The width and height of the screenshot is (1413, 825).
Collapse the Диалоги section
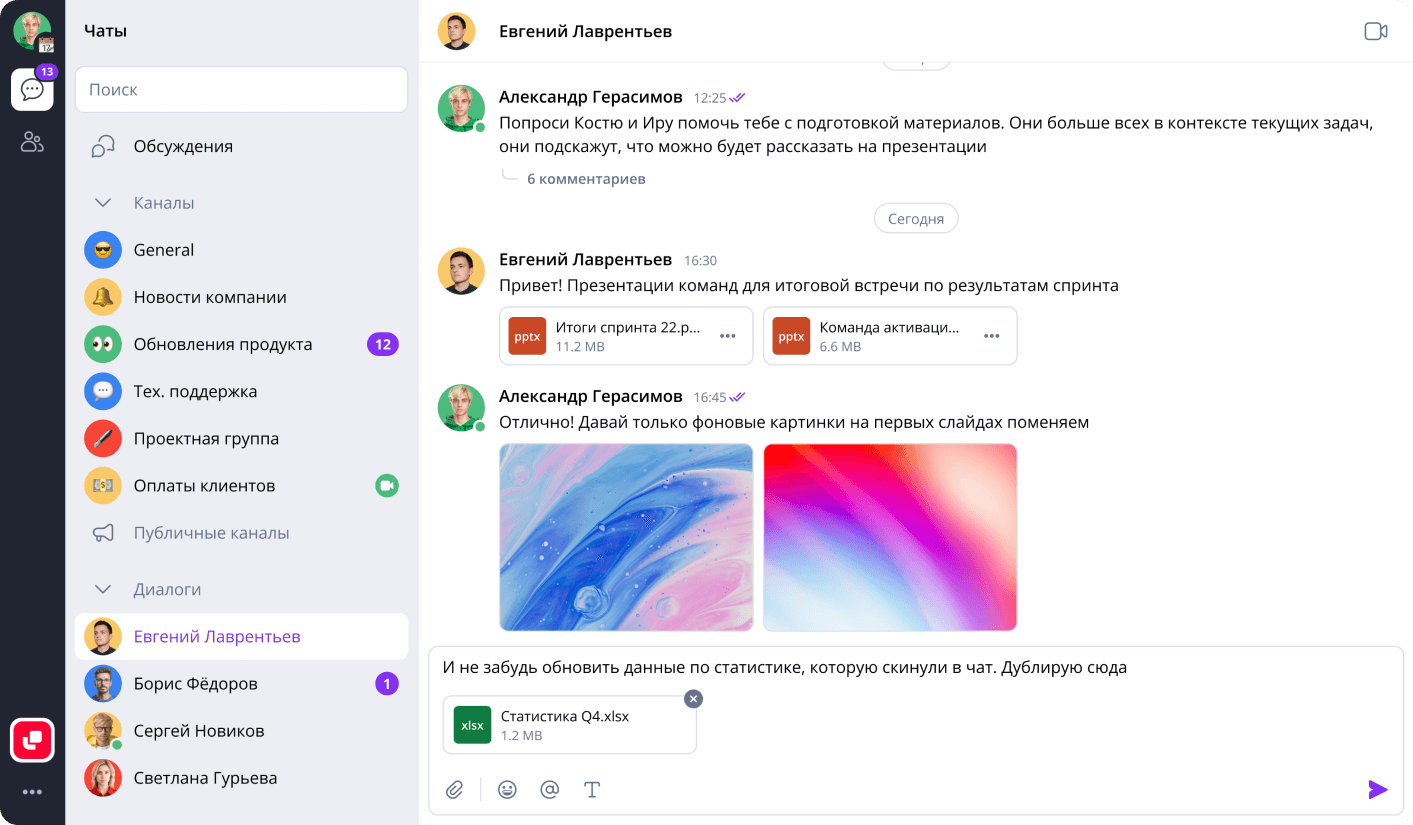(x=102, y=590)
